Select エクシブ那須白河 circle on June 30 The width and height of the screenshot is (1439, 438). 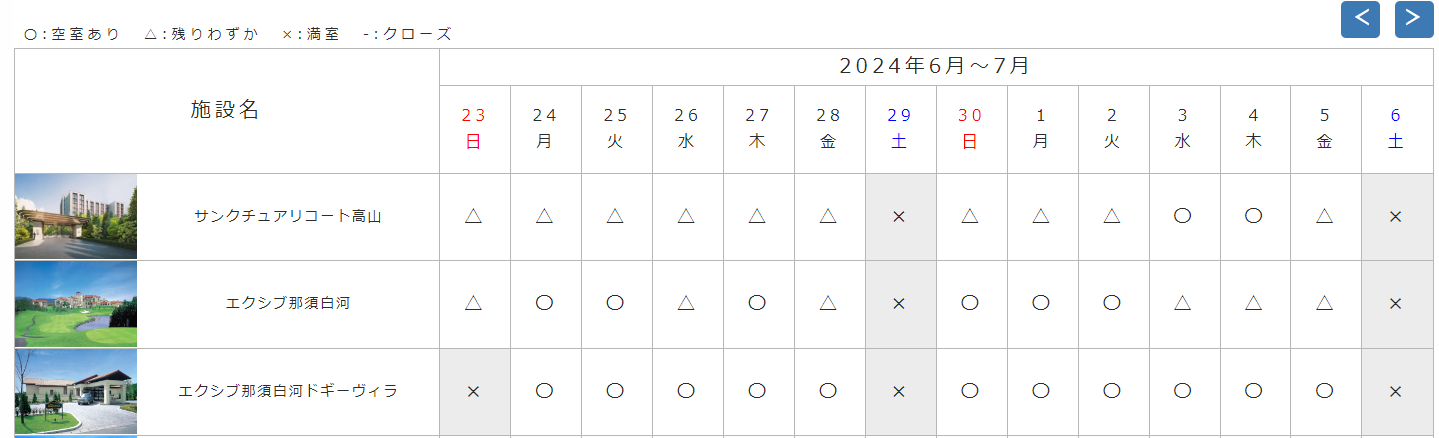click(970, 304)
